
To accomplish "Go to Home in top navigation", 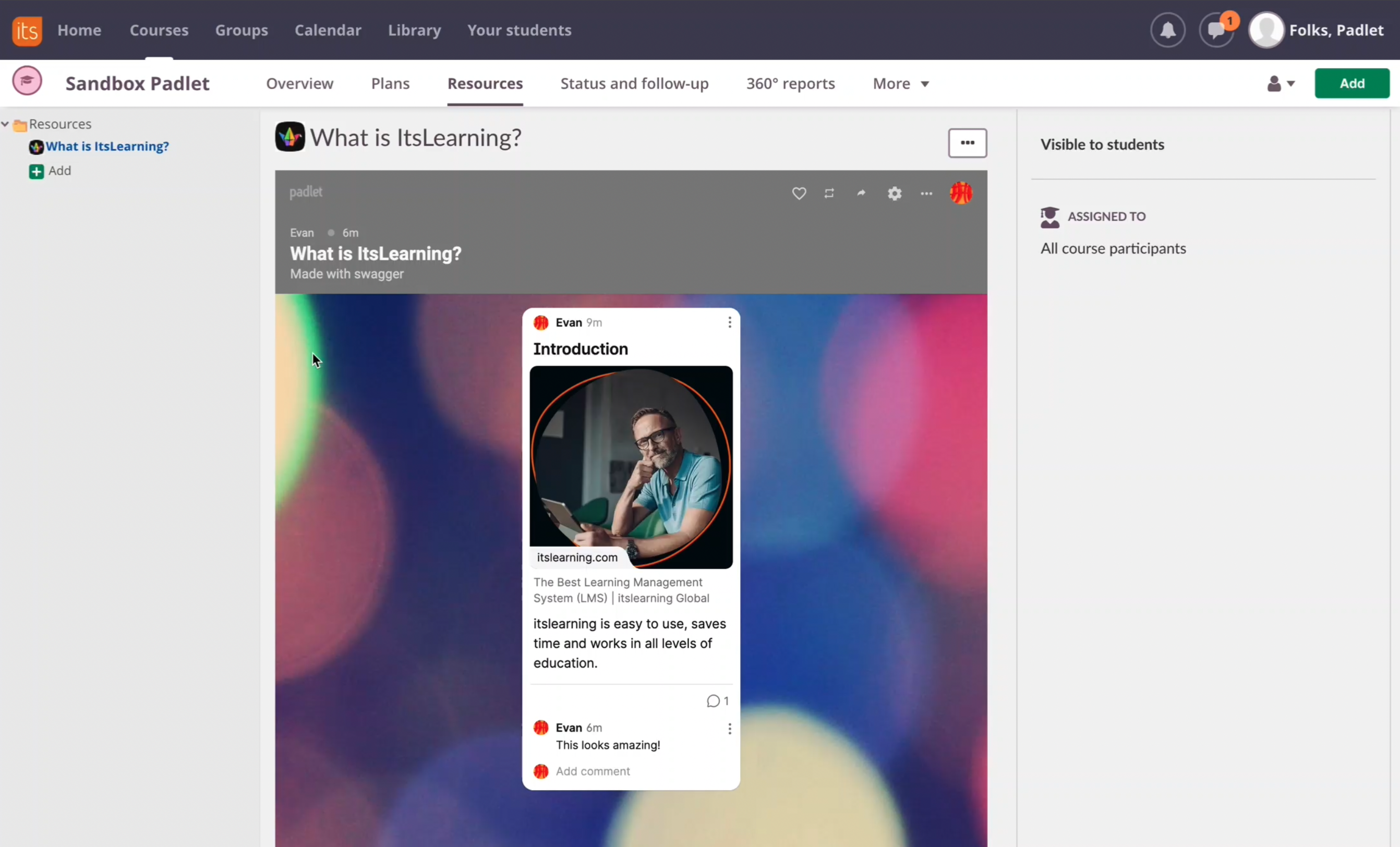I will [x=79, y=30].
